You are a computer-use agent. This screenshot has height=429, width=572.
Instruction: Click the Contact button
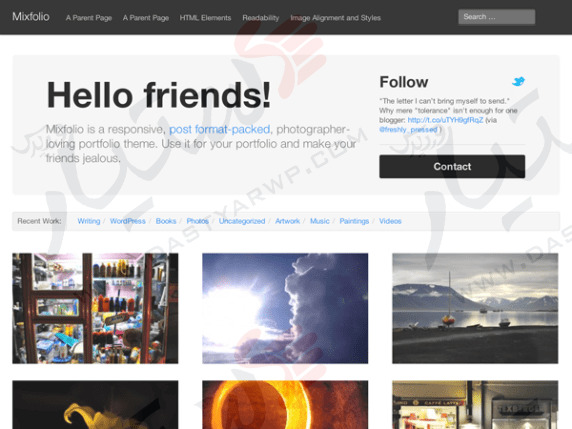(x=452, y=167)
